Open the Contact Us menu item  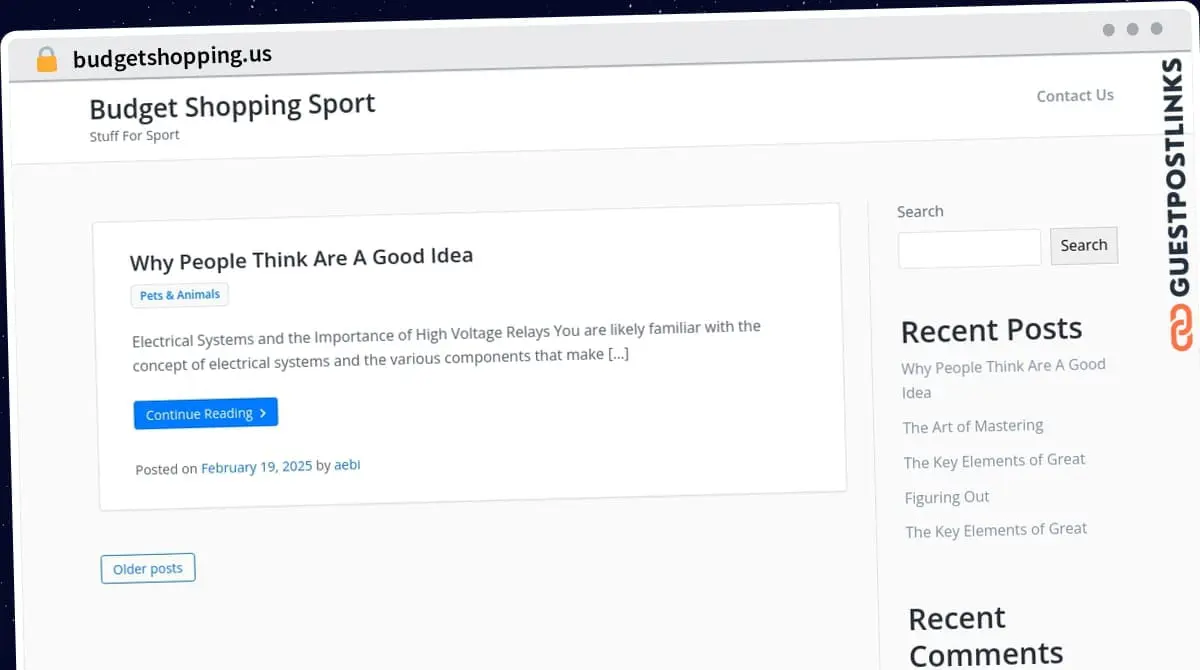1075,96
